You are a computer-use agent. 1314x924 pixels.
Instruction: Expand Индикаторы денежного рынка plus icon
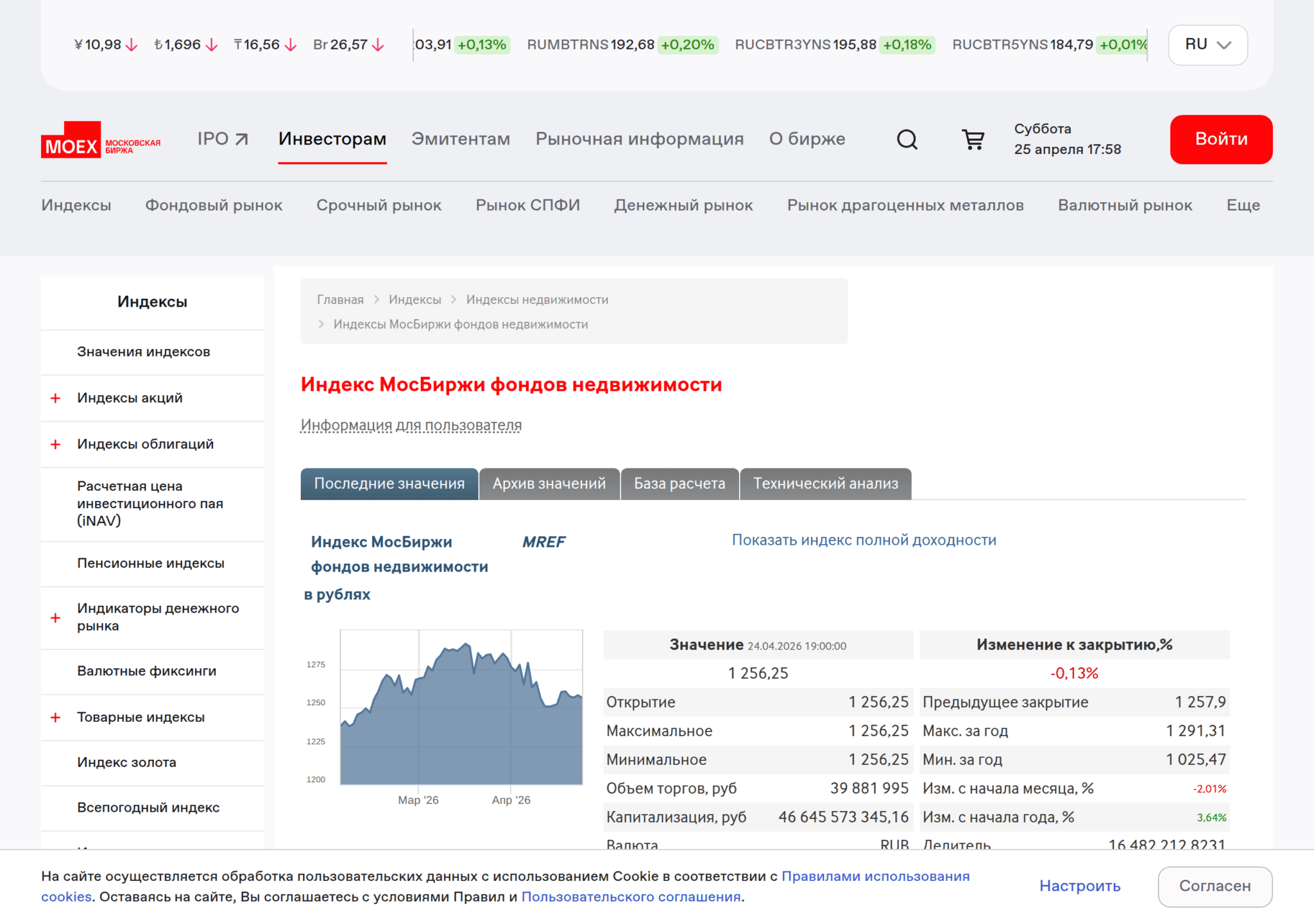[56, 618]
